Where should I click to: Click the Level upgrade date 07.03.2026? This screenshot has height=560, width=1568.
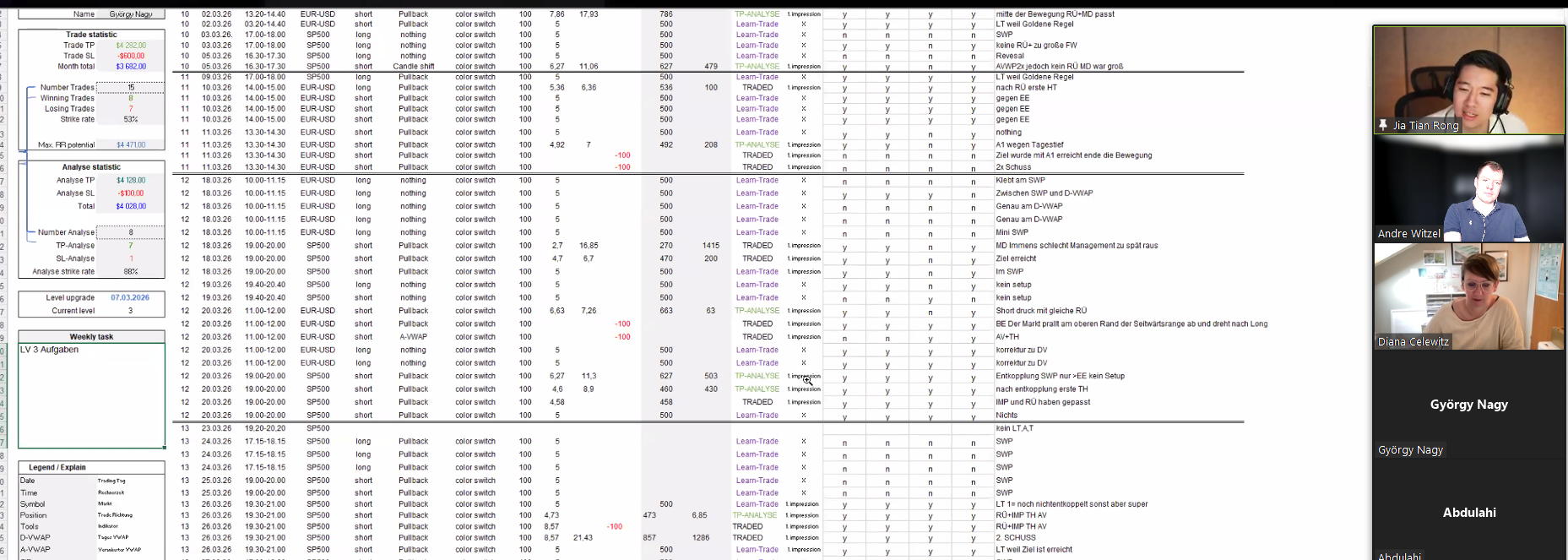[130, 298]
